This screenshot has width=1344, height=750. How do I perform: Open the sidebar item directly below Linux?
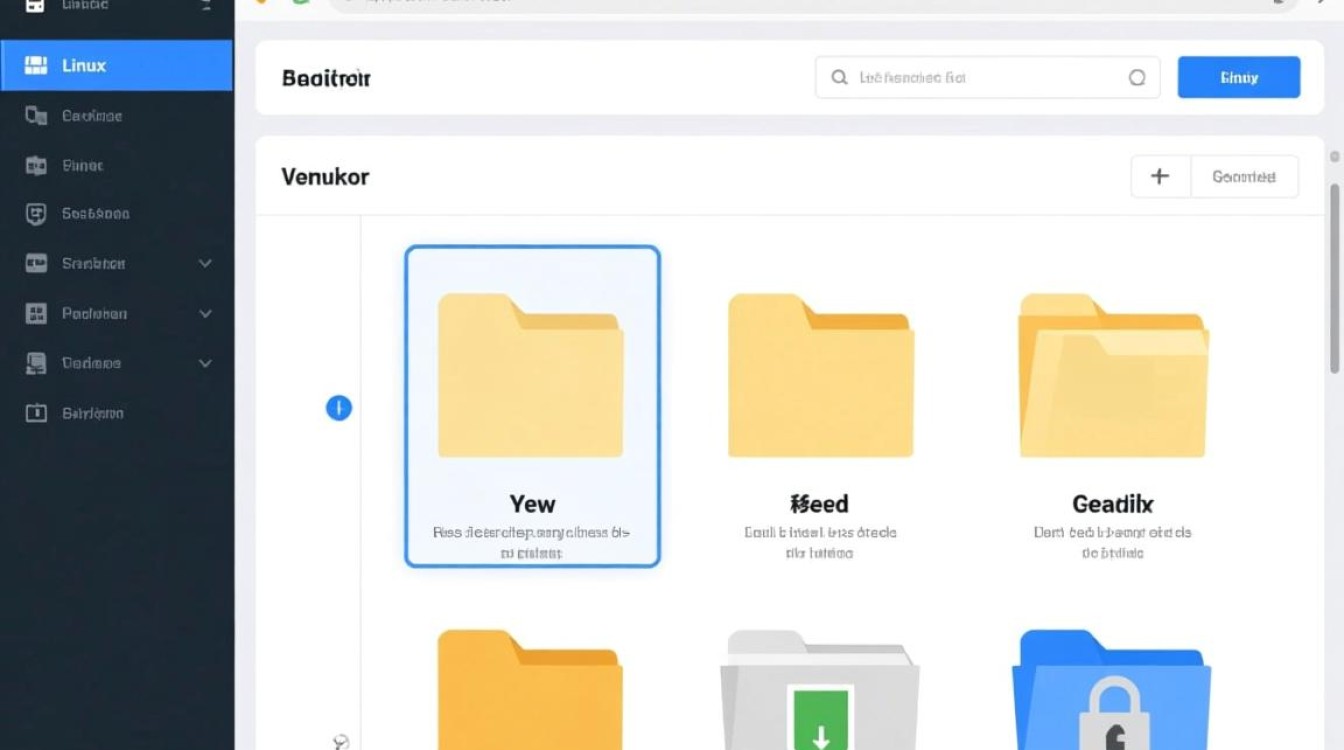tap(92, 116)
